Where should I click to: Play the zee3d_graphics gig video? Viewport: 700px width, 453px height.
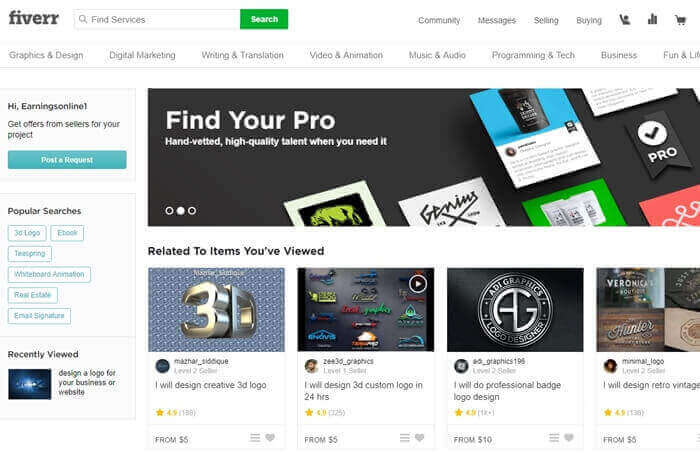pyautogui.click(x=418, y=284)
